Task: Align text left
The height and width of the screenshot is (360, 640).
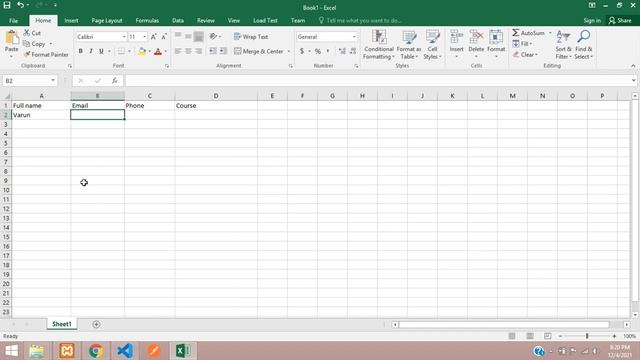Action: (178, 51)
